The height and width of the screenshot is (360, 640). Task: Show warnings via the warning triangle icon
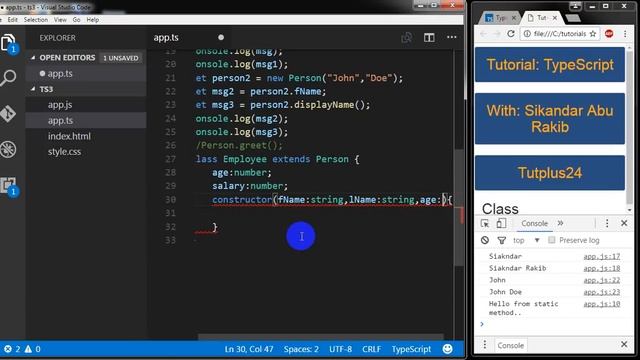[28, 349]
